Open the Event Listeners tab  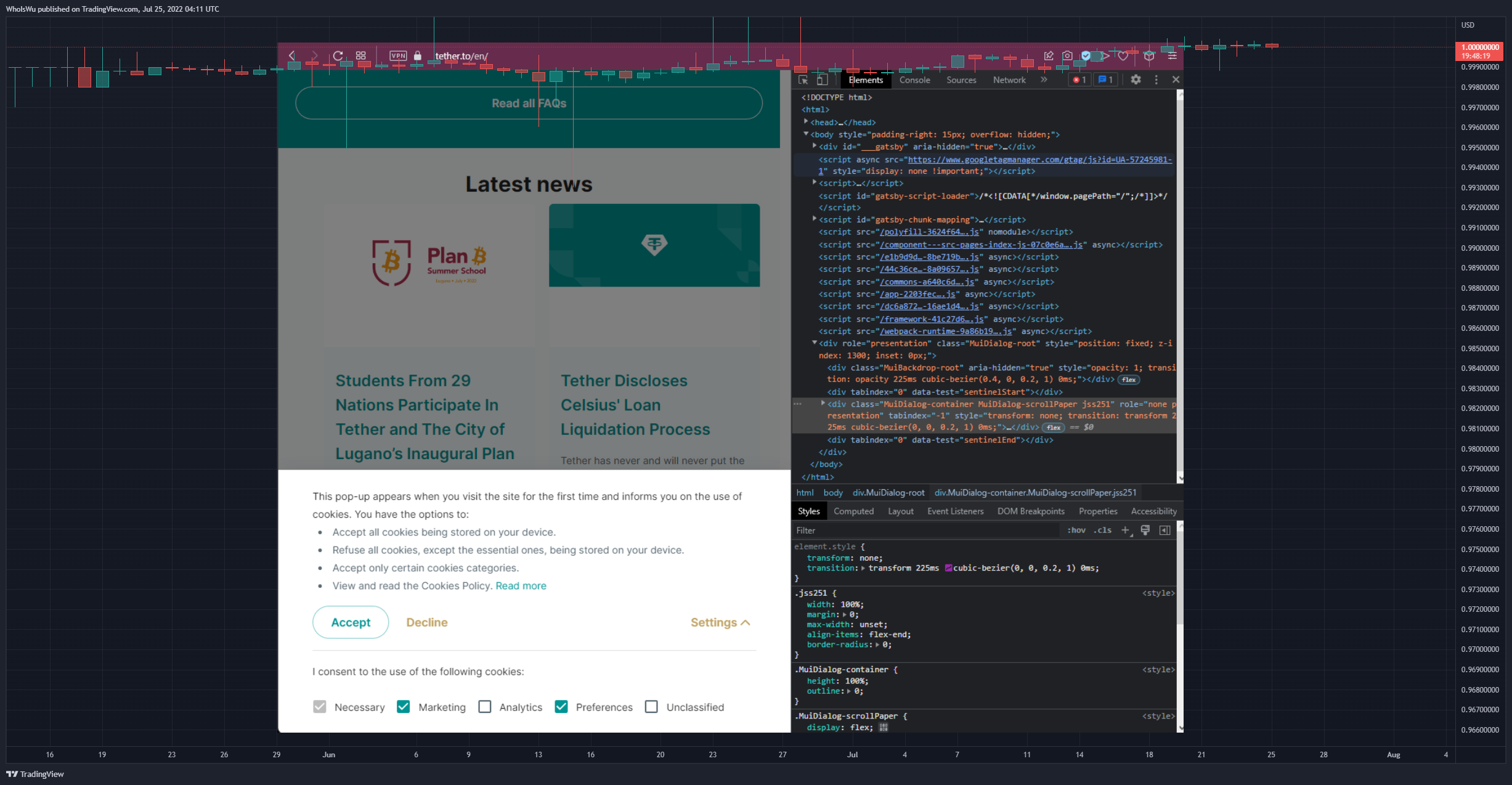pos(956,511)
